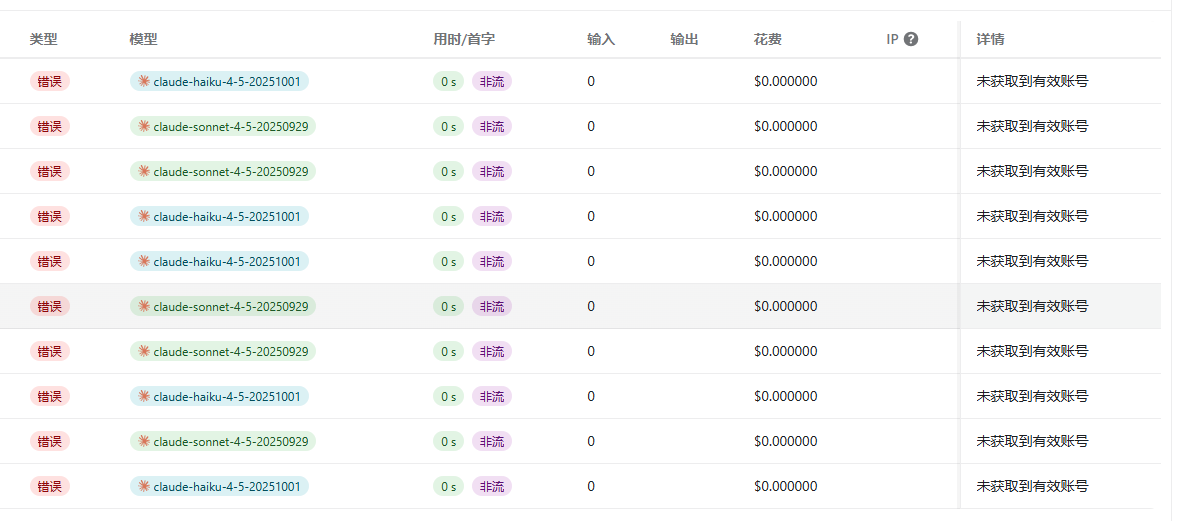
Task: Click the Claude logo icon in the first row
Action: tap(144, 81)
